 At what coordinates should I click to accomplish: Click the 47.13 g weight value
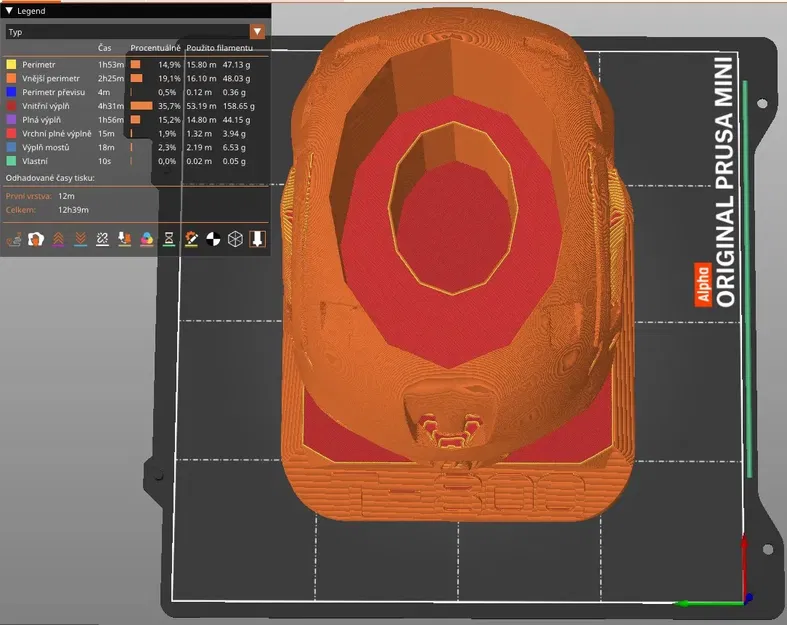236,64
